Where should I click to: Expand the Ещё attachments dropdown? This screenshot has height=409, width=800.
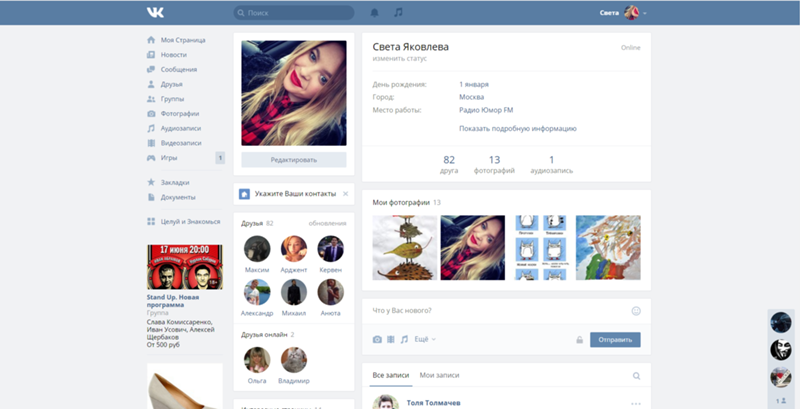click(425, 339)
